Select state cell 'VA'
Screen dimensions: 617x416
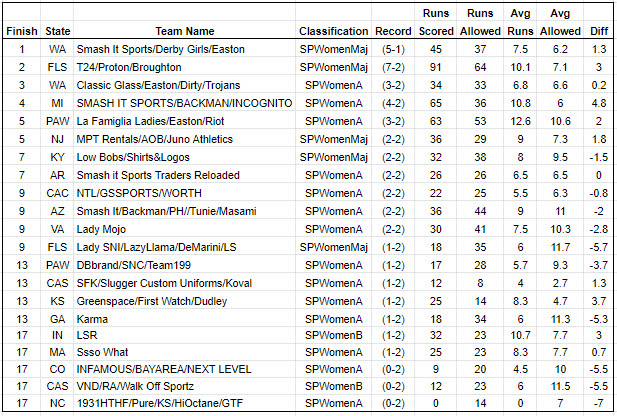coord(57,229)
